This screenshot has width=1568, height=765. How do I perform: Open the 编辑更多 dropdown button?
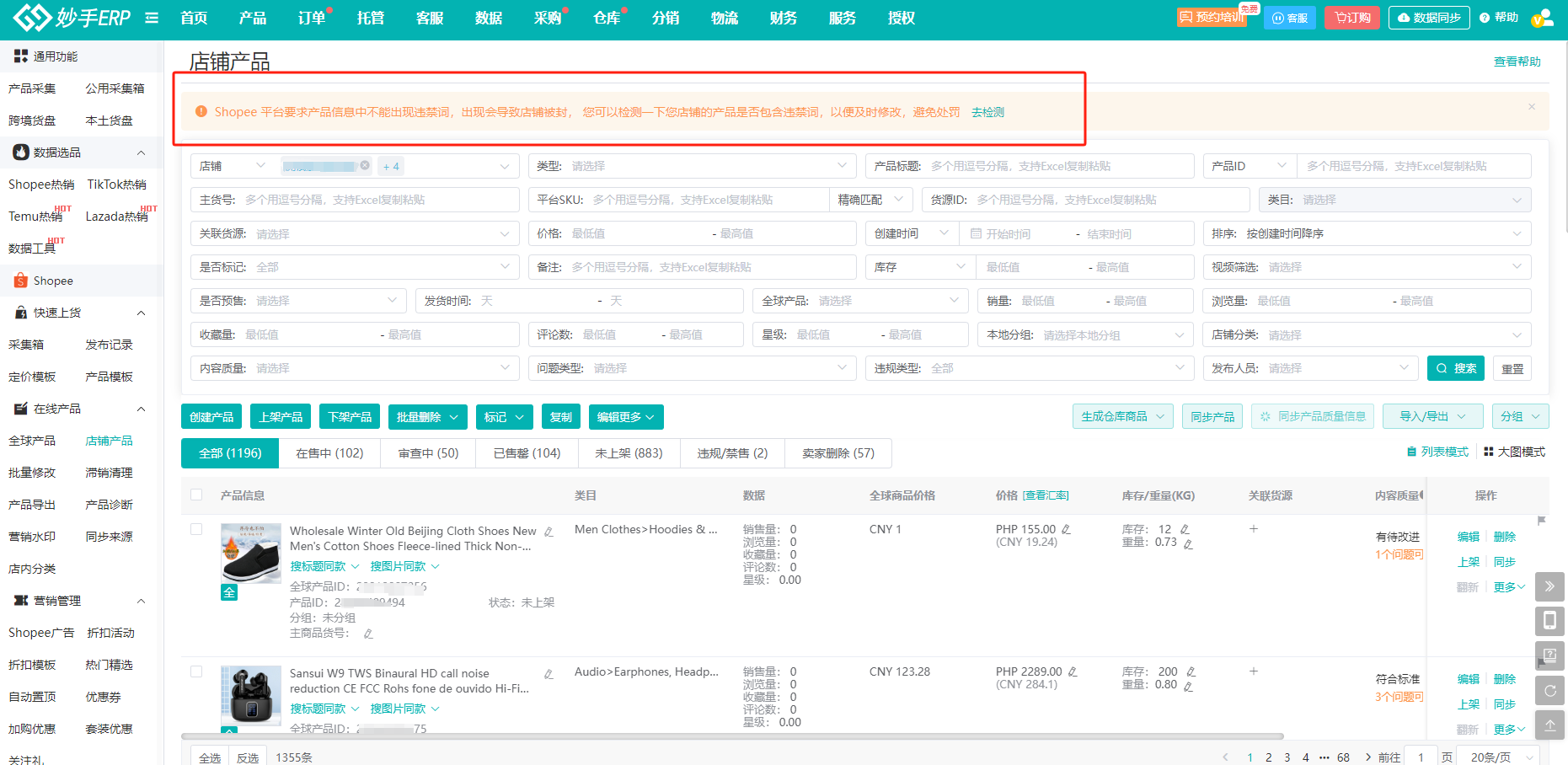pyautogui.click(x=626, y=417)
